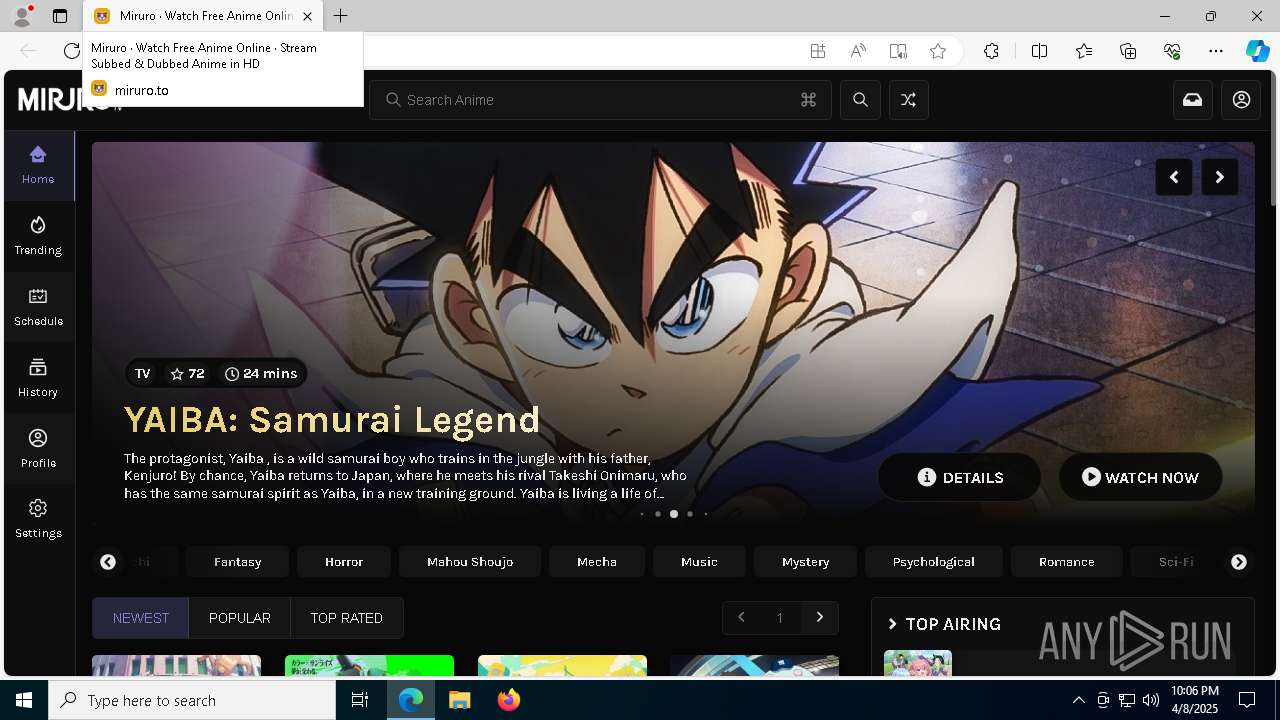Image resolution: width=1280 pixels, height=720 pixels.
Task: Select the Mecha genre
Action: pyautogui.click(x=597, y=562)
